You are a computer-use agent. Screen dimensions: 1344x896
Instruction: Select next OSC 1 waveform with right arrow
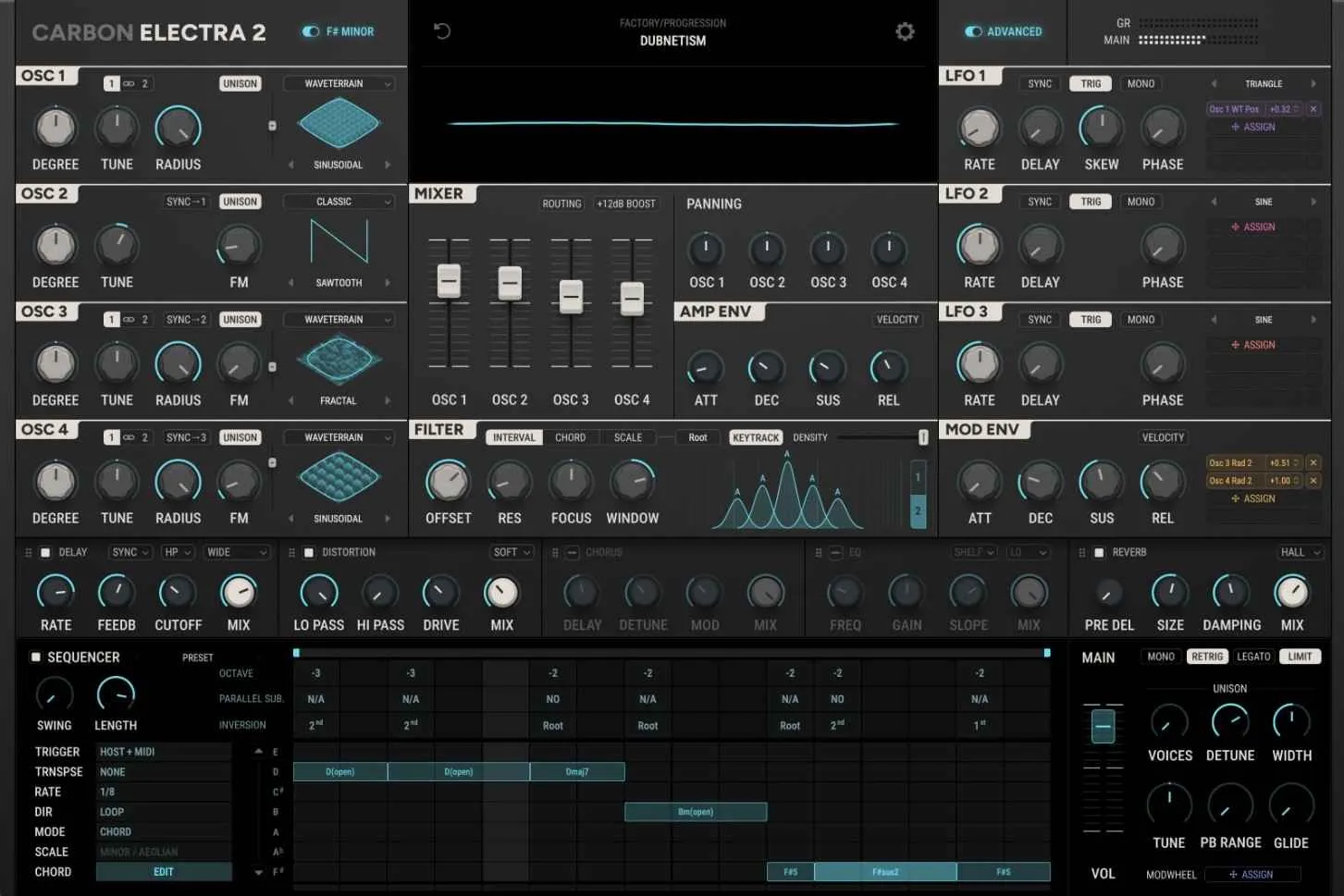[x=388, y=165]
